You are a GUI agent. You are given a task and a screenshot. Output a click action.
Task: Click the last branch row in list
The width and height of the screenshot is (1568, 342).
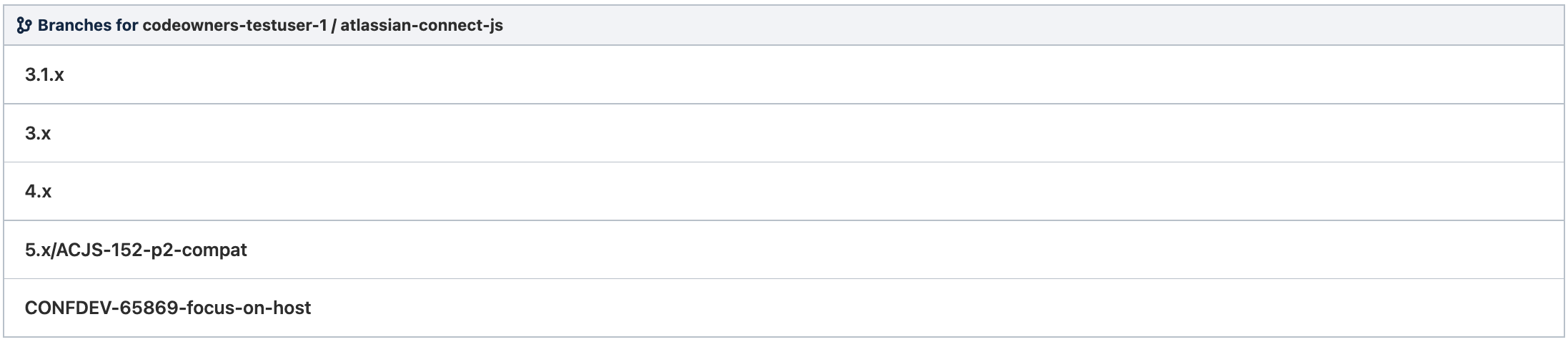pos(168,308)
